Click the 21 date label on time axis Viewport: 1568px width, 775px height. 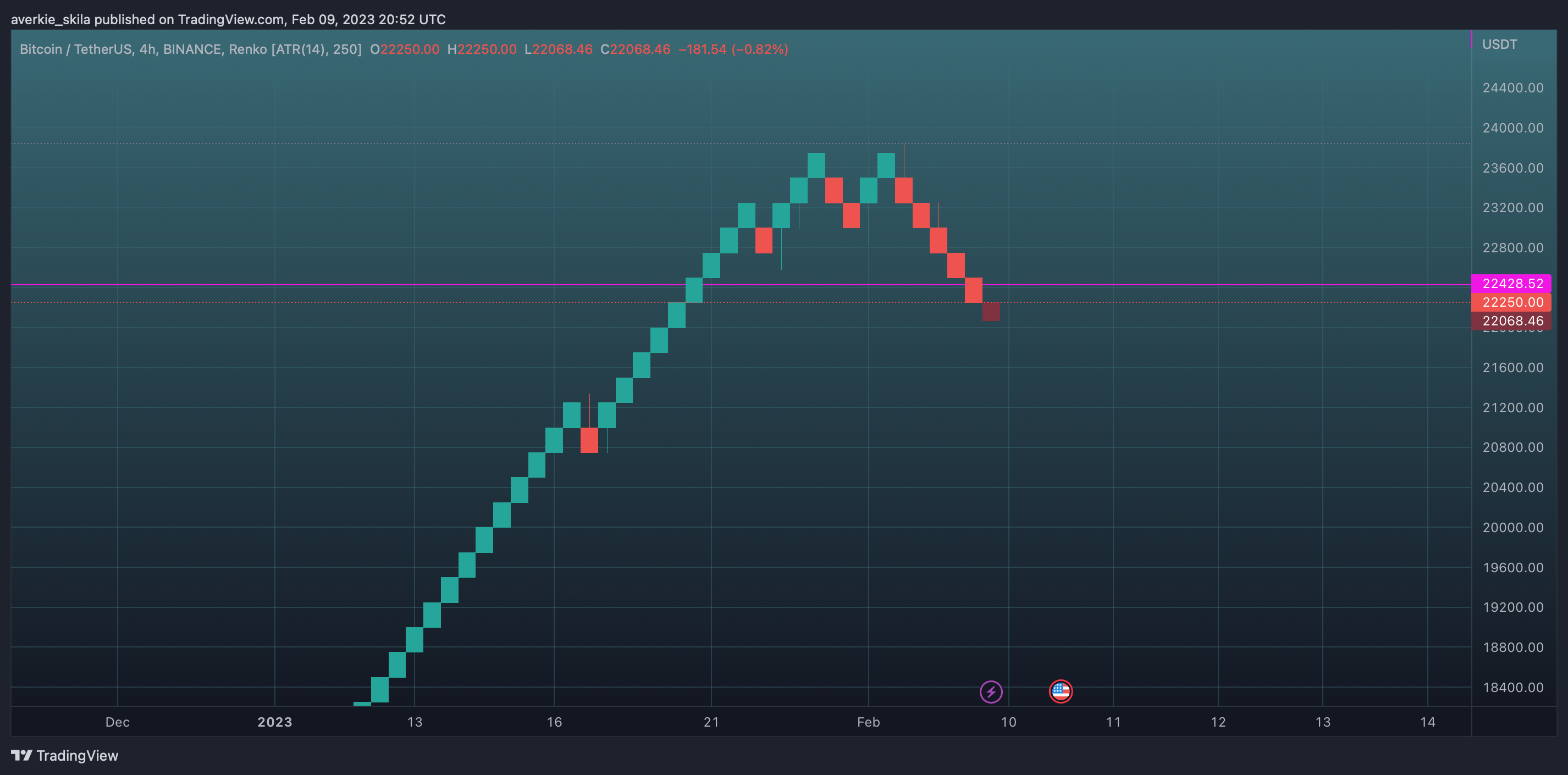(x=711, y=722)
